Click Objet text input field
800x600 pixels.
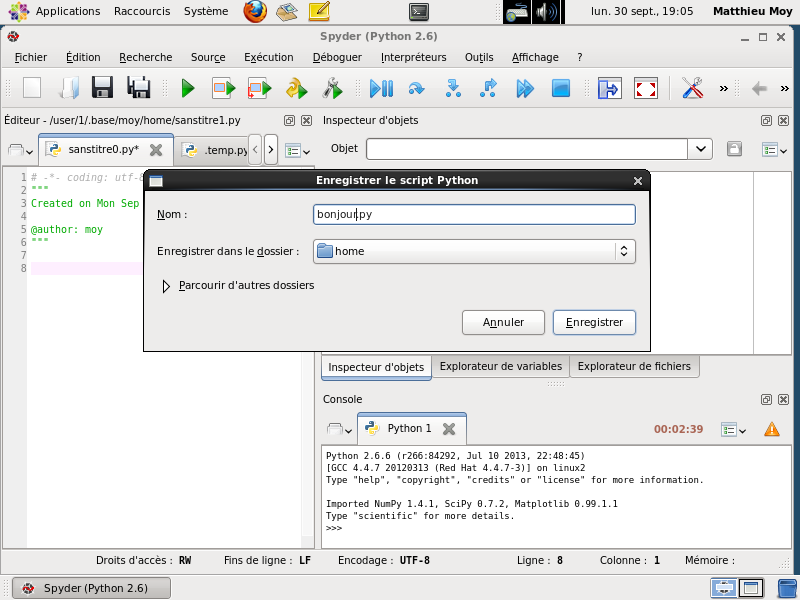click(527, 149)
